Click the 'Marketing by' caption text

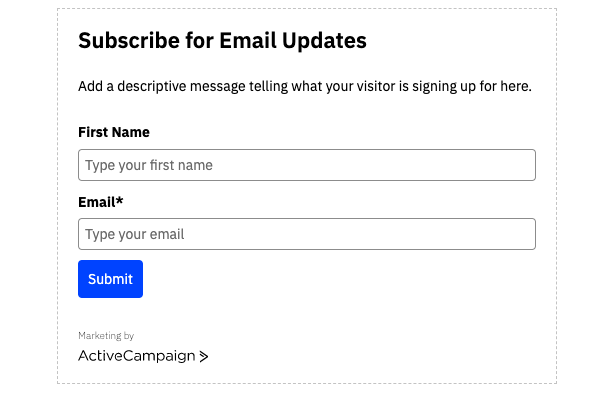coord(106,336)
